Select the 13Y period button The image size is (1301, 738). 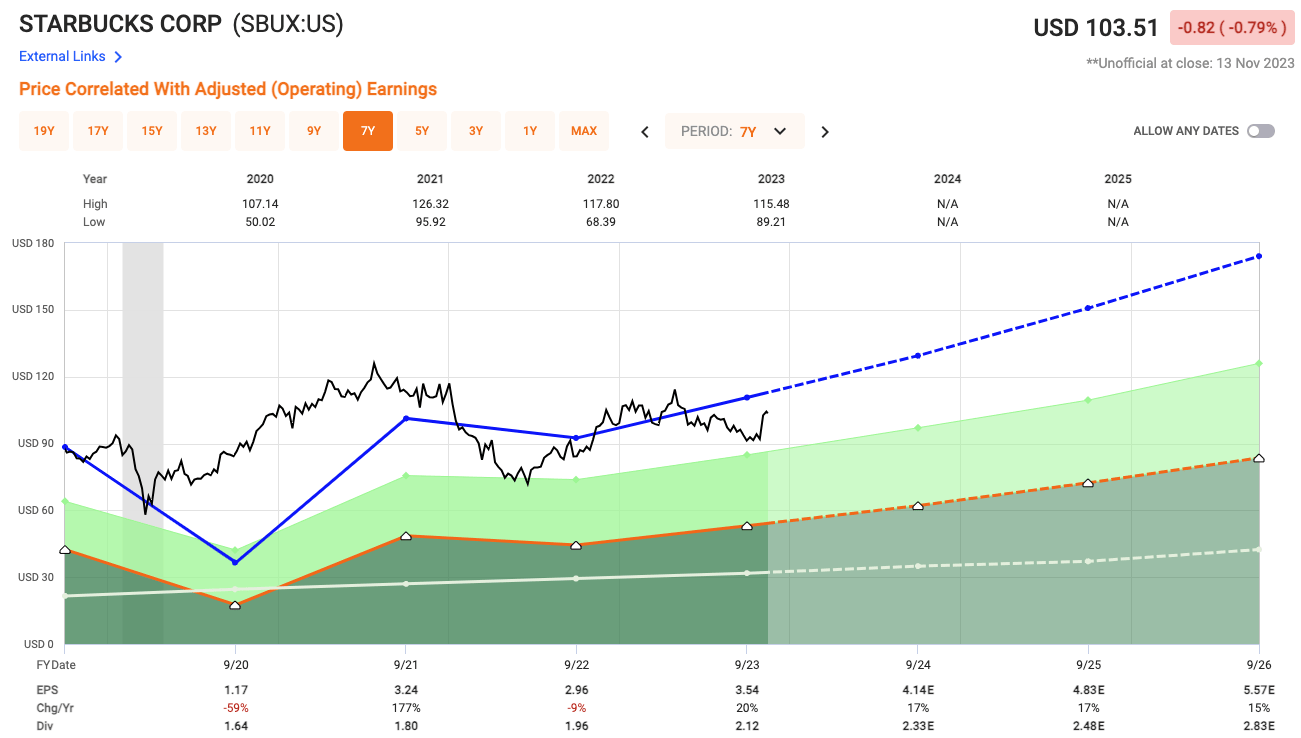205,130
